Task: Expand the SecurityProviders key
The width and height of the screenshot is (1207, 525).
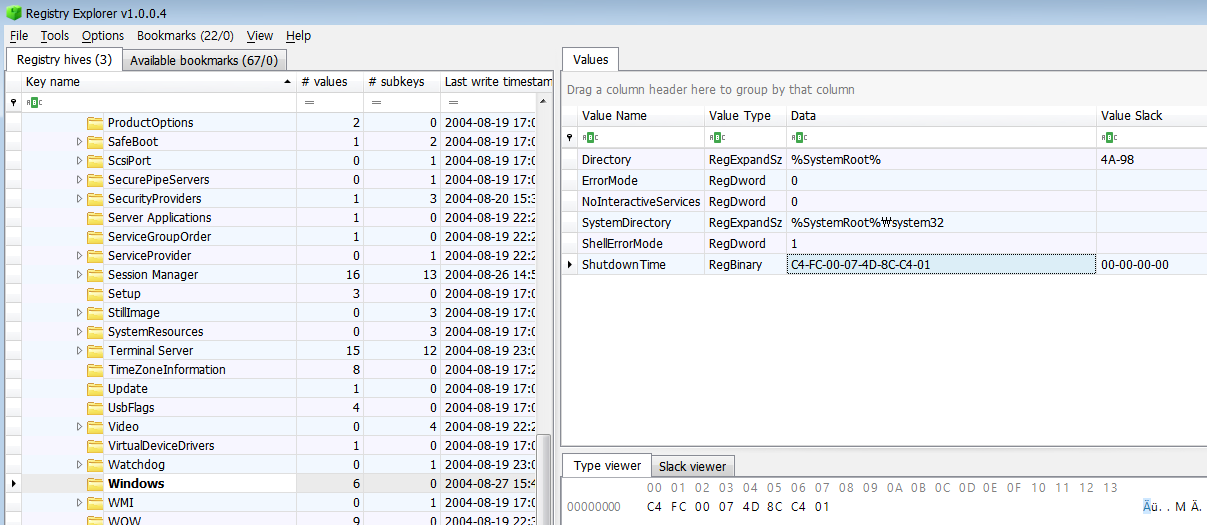Action: click(80, 199)
